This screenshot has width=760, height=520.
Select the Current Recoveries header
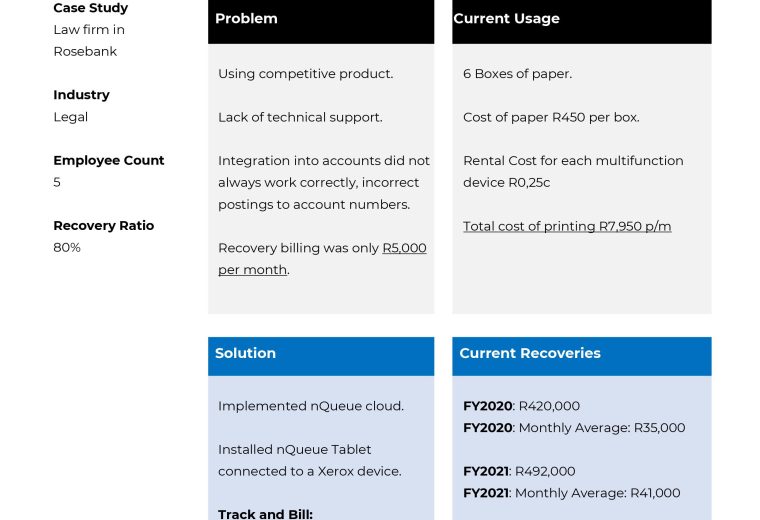click(x=529, y=353)
